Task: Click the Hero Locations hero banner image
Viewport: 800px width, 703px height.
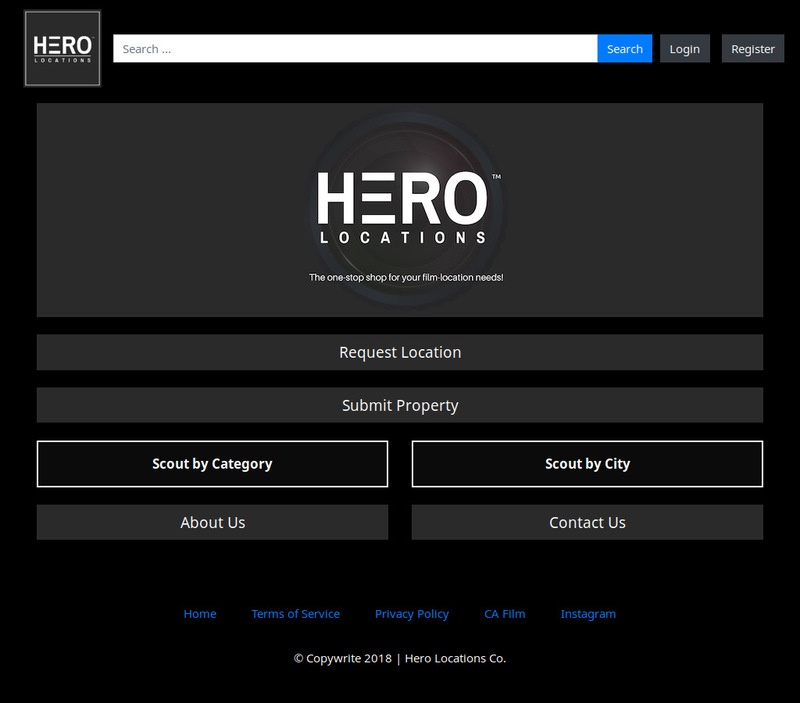Action: coord(400,210)
